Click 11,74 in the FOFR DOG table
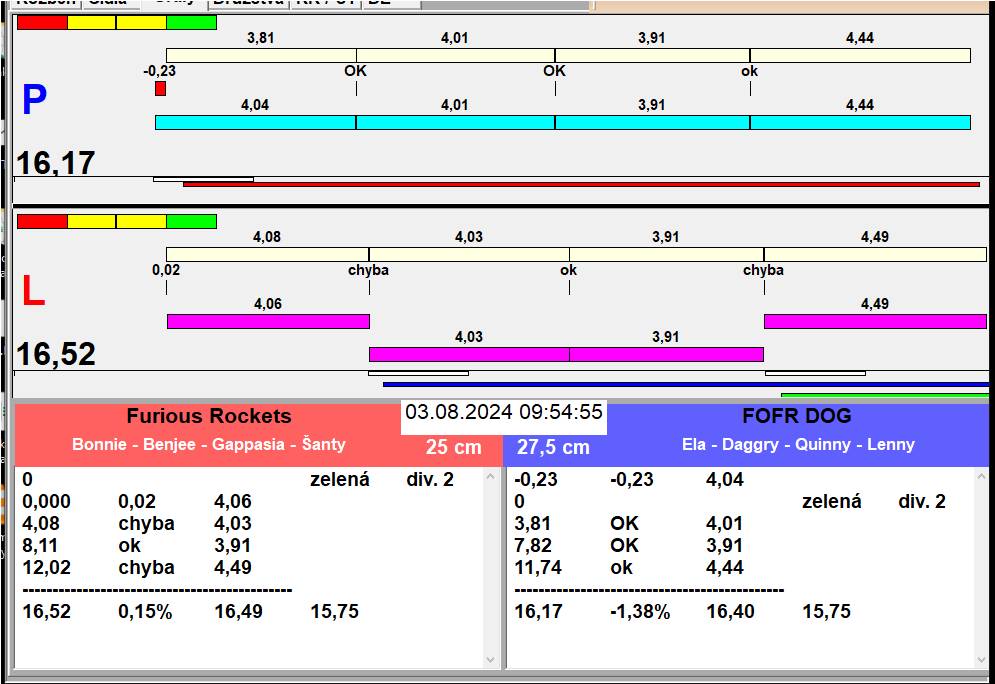 point(538,568)
